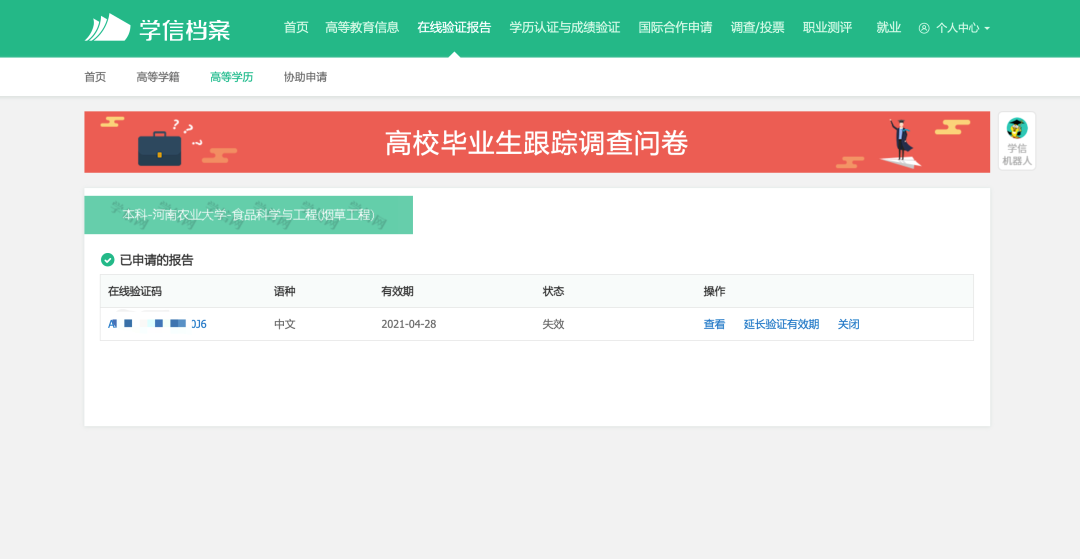Click 关闭 to close the report

coord(849,324)
